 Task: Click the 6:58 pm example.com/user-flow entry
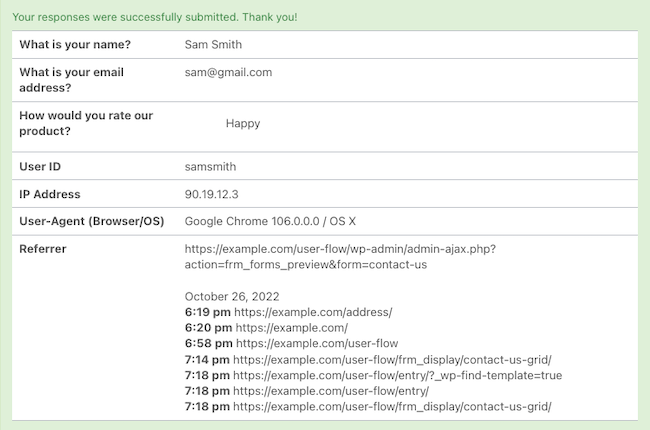pyautogui.click(x=291, y=343)
